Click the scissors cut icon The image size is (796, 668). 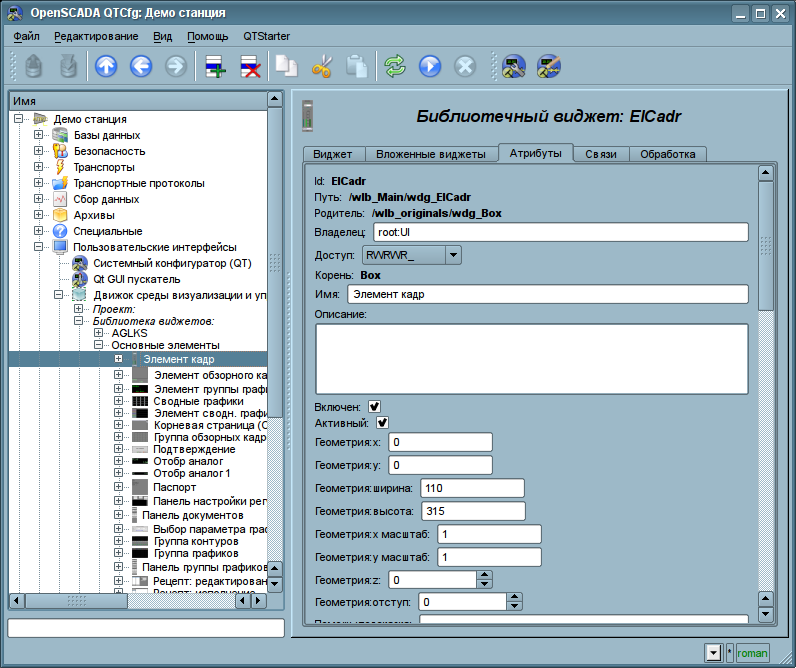321,67
